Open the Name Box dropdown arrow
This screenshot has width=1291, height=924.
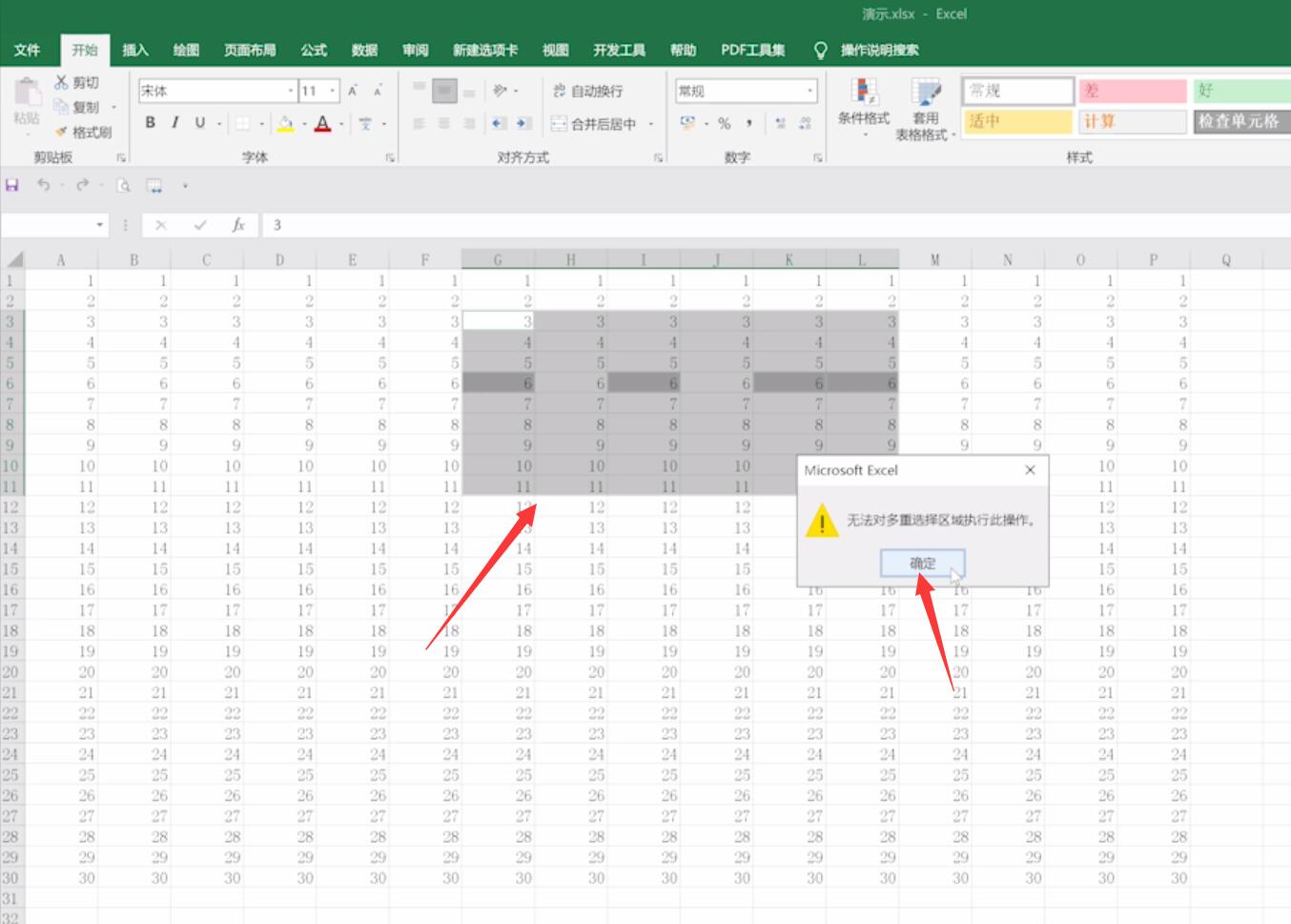(100, 225)
